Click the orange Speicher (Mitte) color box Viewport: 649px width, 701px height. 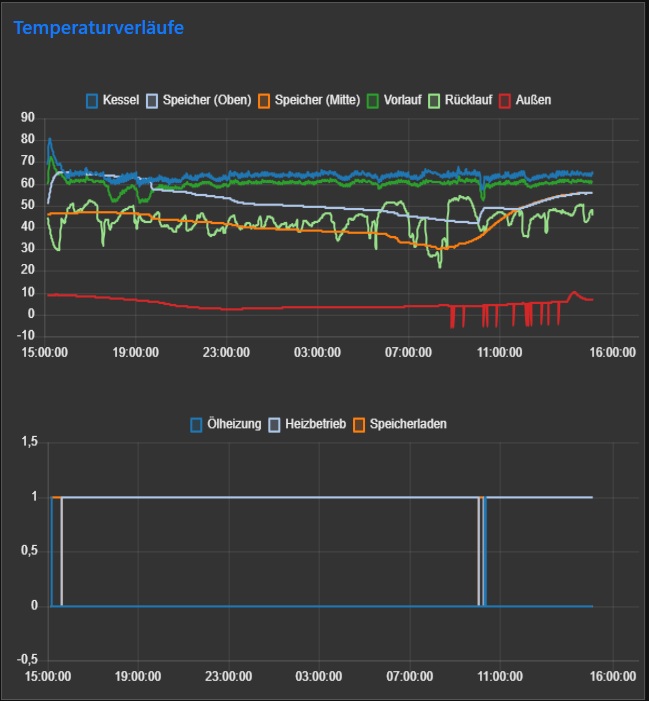(264, 100)
